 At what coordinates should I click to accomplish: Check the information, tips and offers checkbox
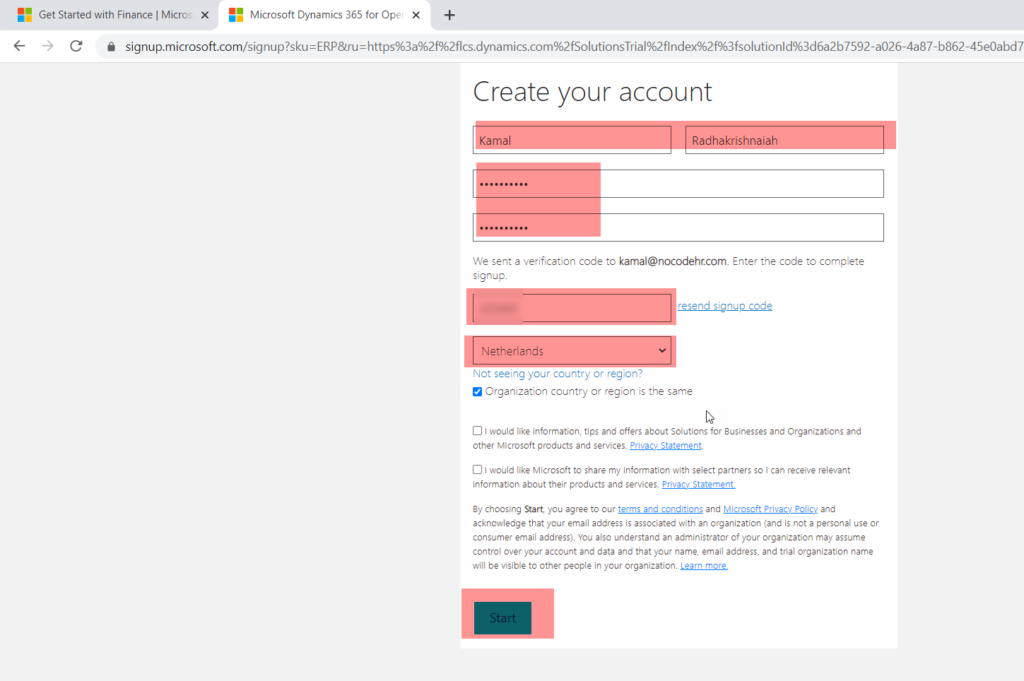[477, 431]
